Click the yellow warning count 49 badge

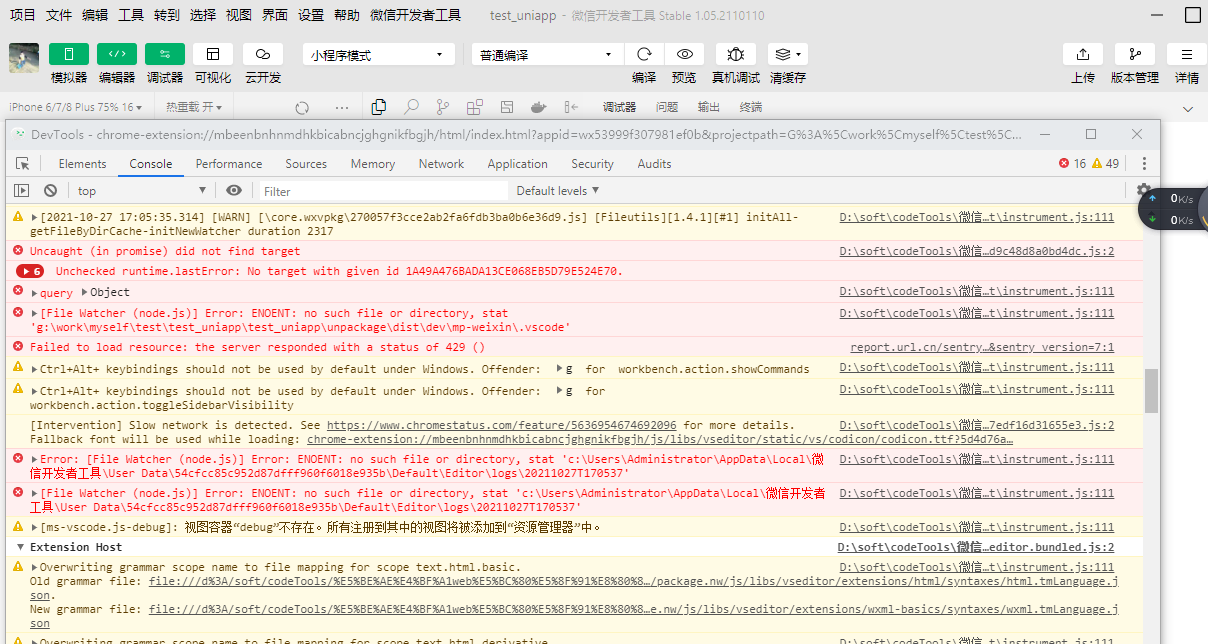coord(1105,164)
